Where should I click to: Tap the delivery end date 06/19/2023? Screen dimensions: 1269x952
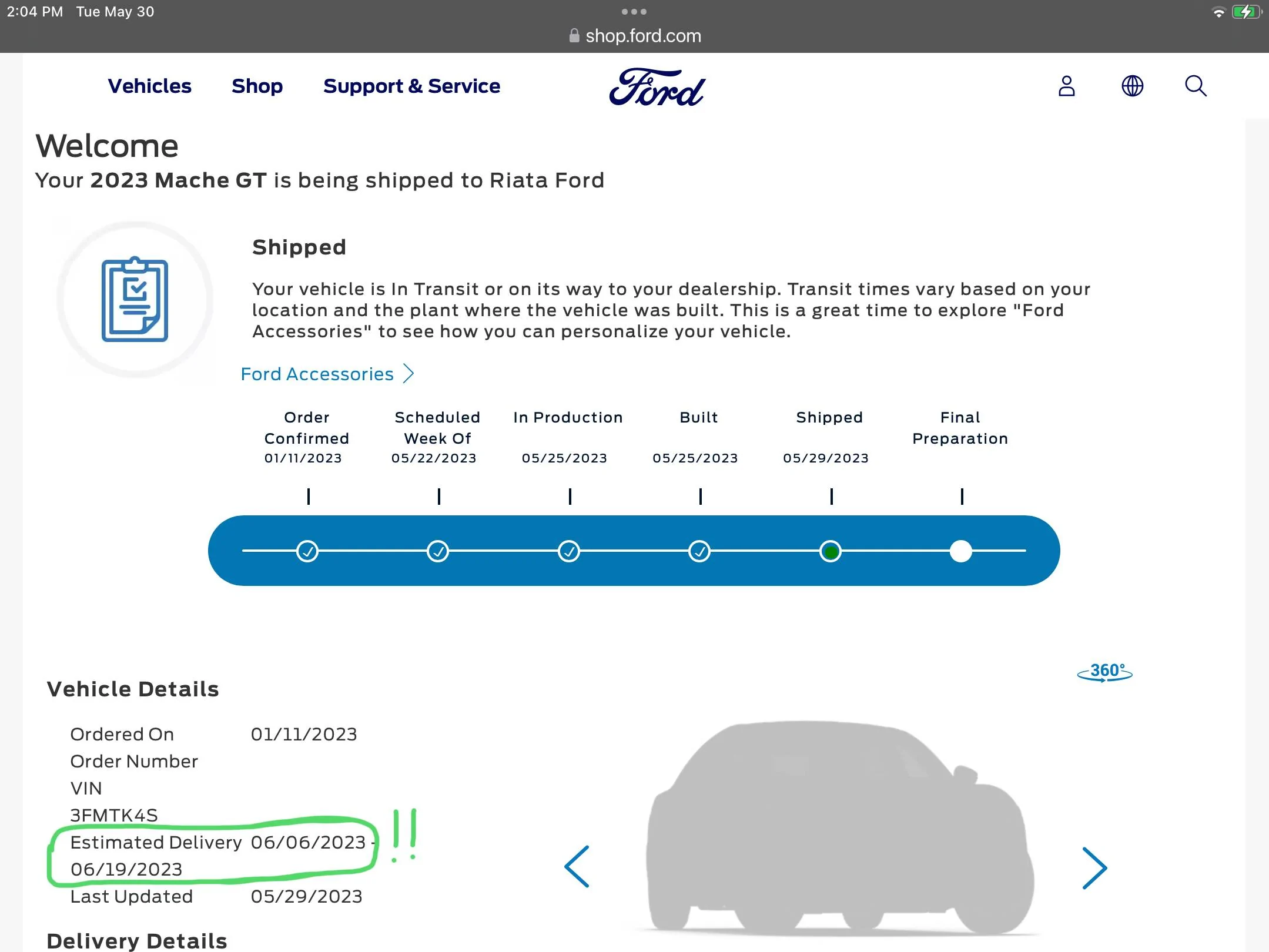pyautogui.click(x=126, y=869)
